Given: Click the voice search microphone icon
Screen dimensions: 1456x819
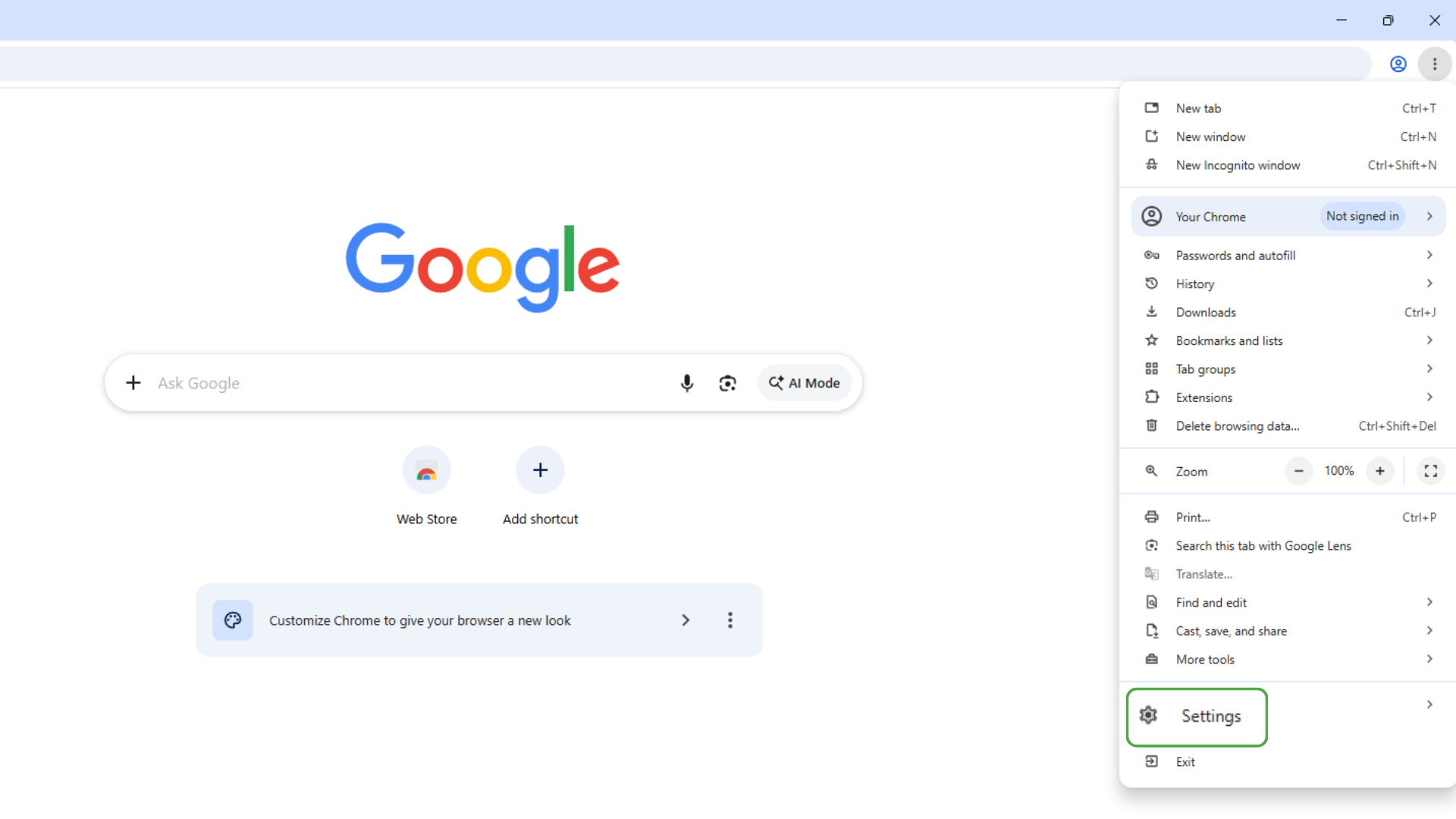Looking at the screenshot, I should tap(686, 383).
